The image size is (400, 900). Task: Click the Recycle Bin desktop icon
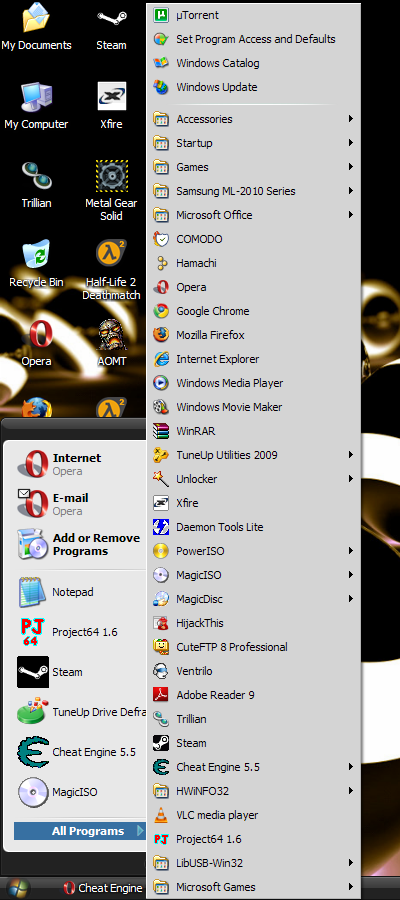(36, 255)
